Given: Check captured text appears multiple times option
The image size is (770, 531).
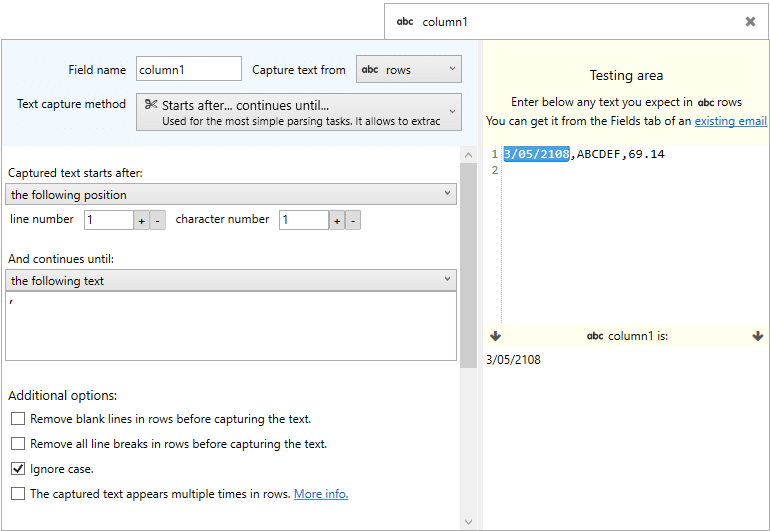Looking at the screenshot, I should tap(18, 493).
